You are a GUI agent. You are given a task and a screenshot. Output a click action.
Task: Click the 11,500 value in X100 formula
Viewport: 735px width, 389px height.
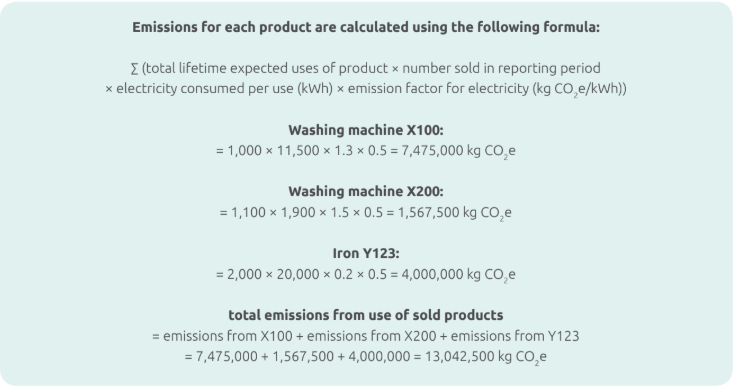[298, 150]
